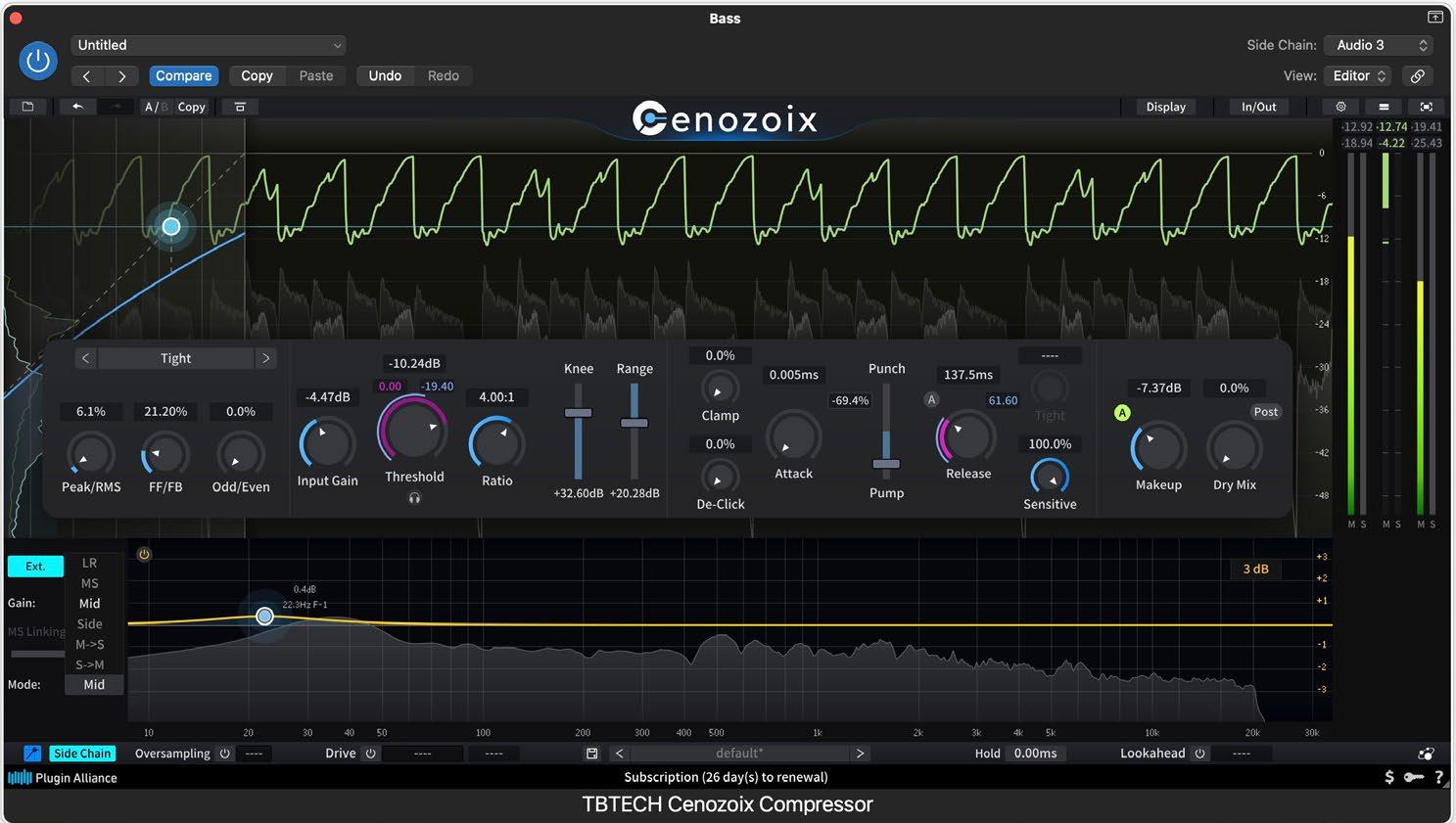
Task: Select next preset arrow near default*
Action: click(860, 754)
